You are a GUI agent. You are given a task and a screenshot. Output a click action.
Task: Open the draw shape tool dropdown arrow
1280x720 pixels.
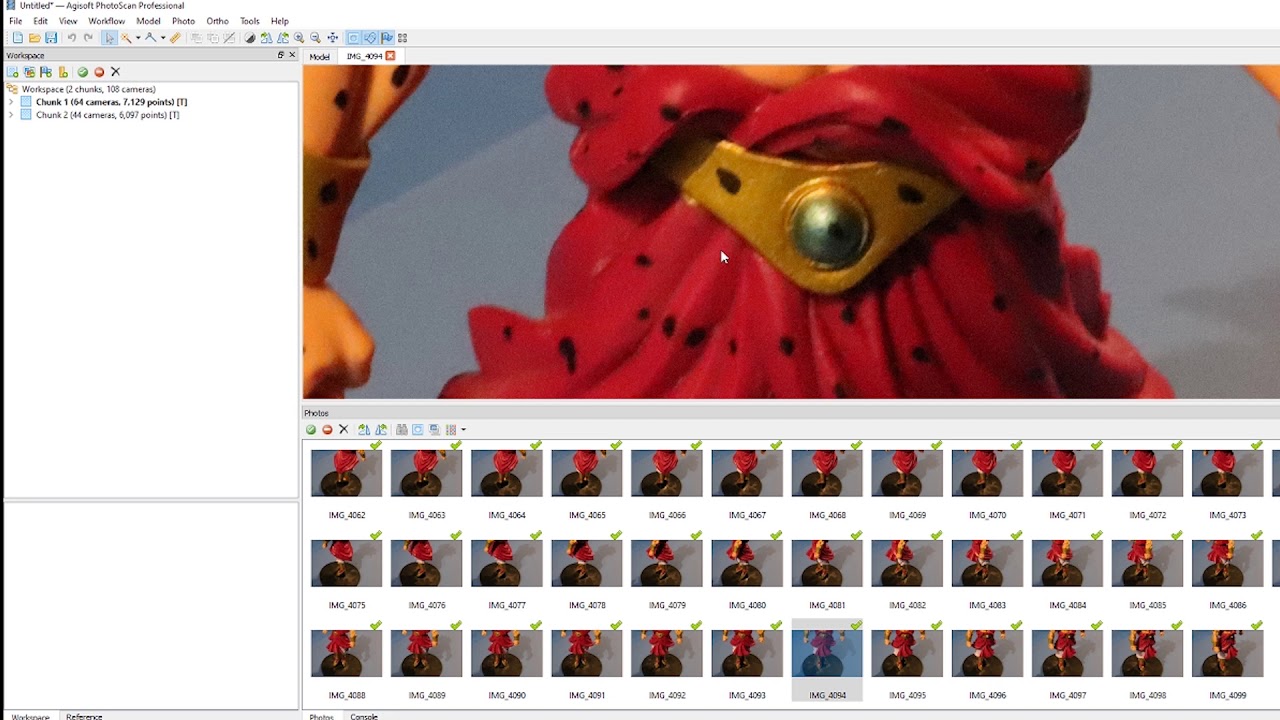click(163, 38)
